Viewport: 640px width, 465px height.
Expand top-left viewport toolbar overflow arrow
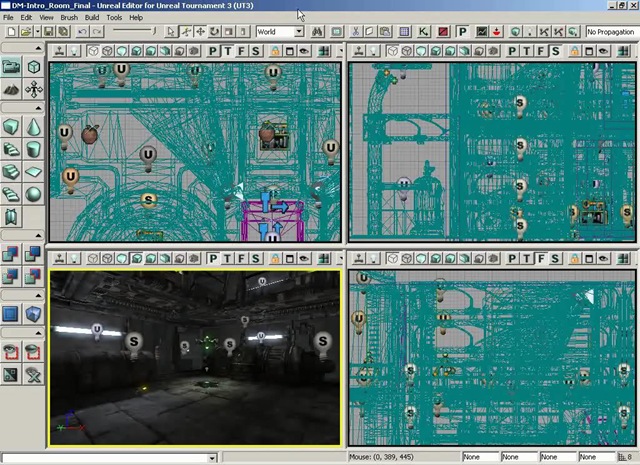340,51
